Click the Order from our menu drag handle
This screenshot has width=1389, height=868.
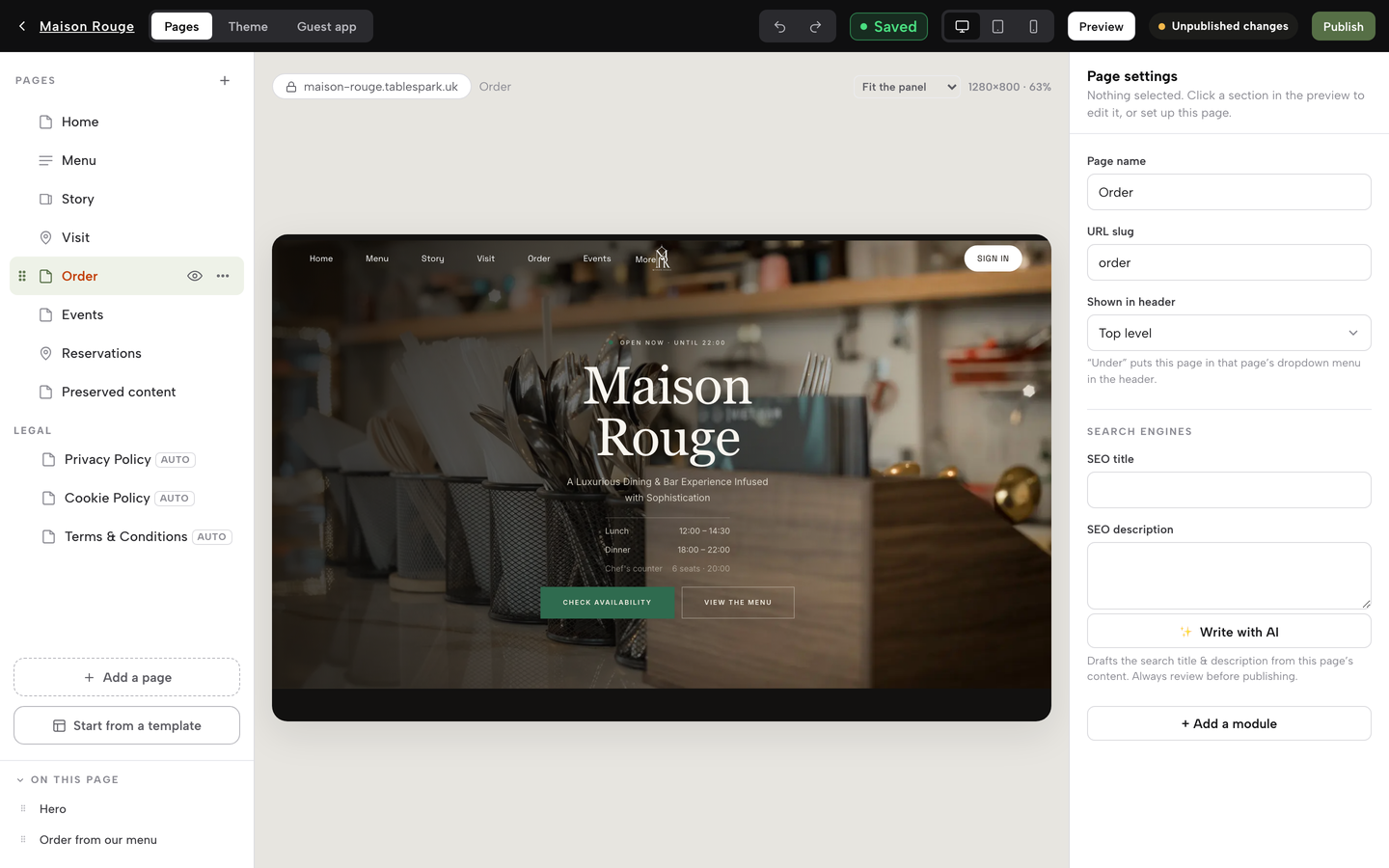23,839
